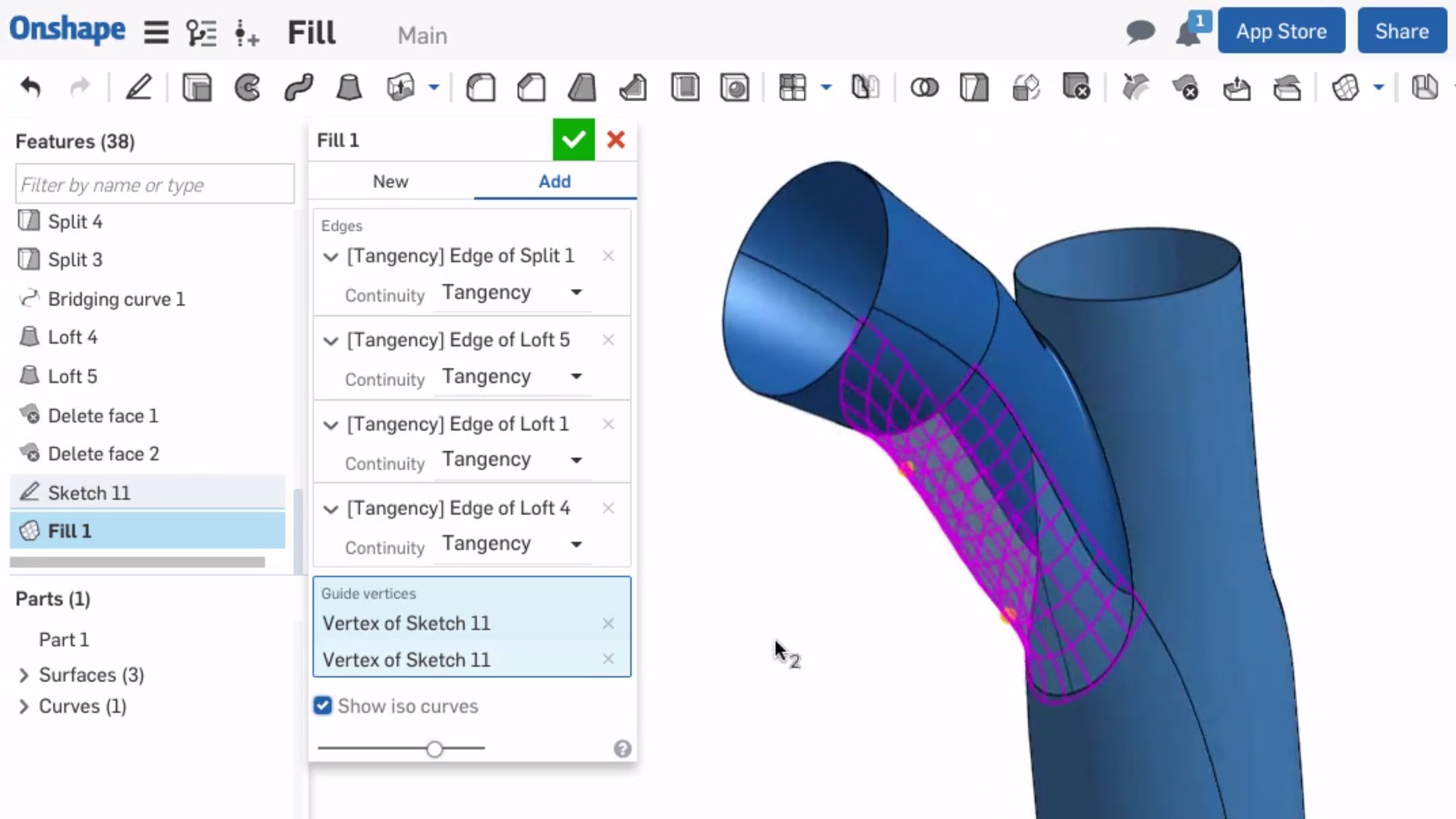The height and width of the screenshot is (819, 1456).
Task: Collapse the Edge of Loft 5 entry
Action: point(331,340)
